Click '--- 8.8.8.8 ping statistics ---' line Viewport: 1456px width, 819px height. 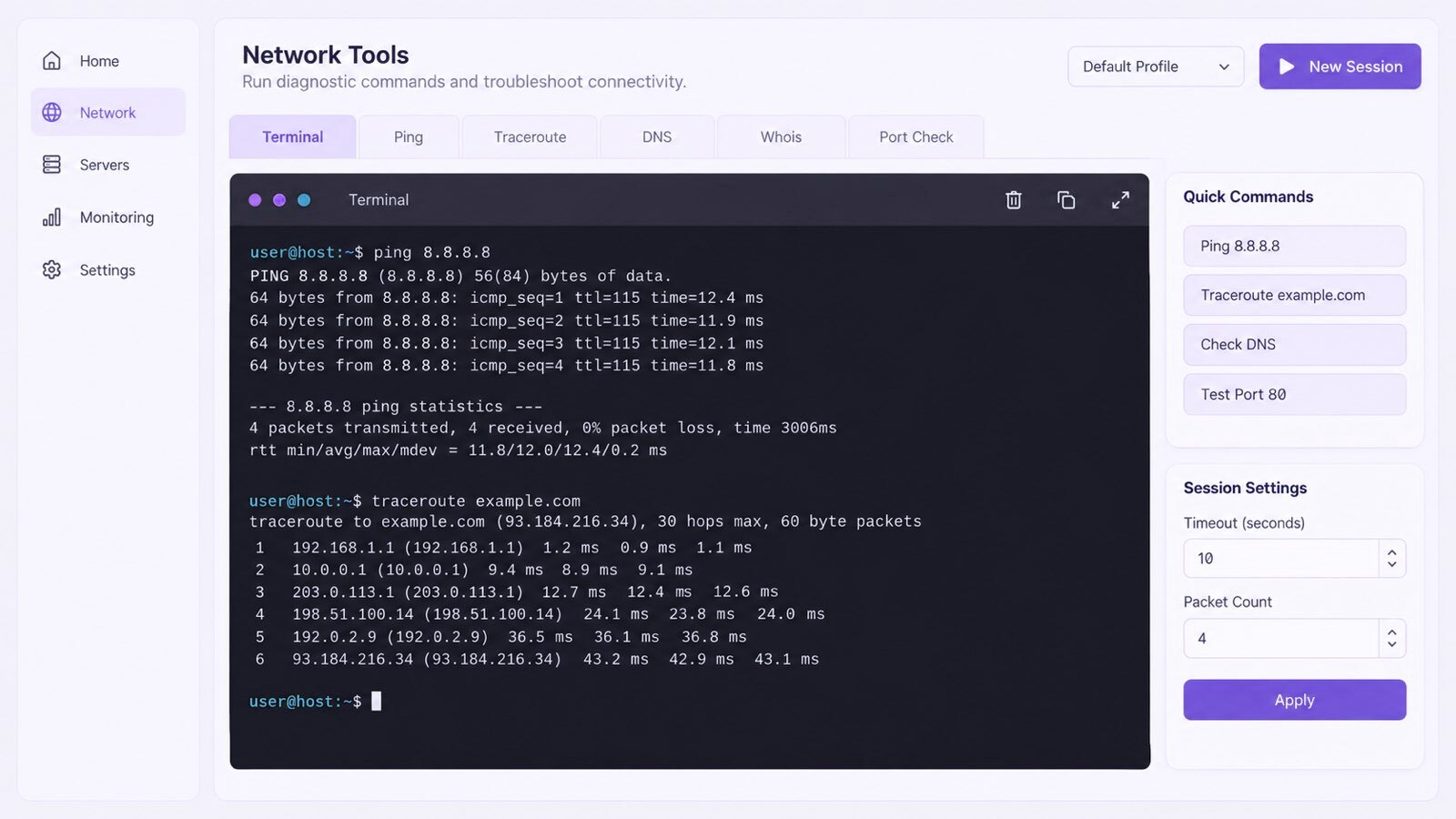pos(396,407)
